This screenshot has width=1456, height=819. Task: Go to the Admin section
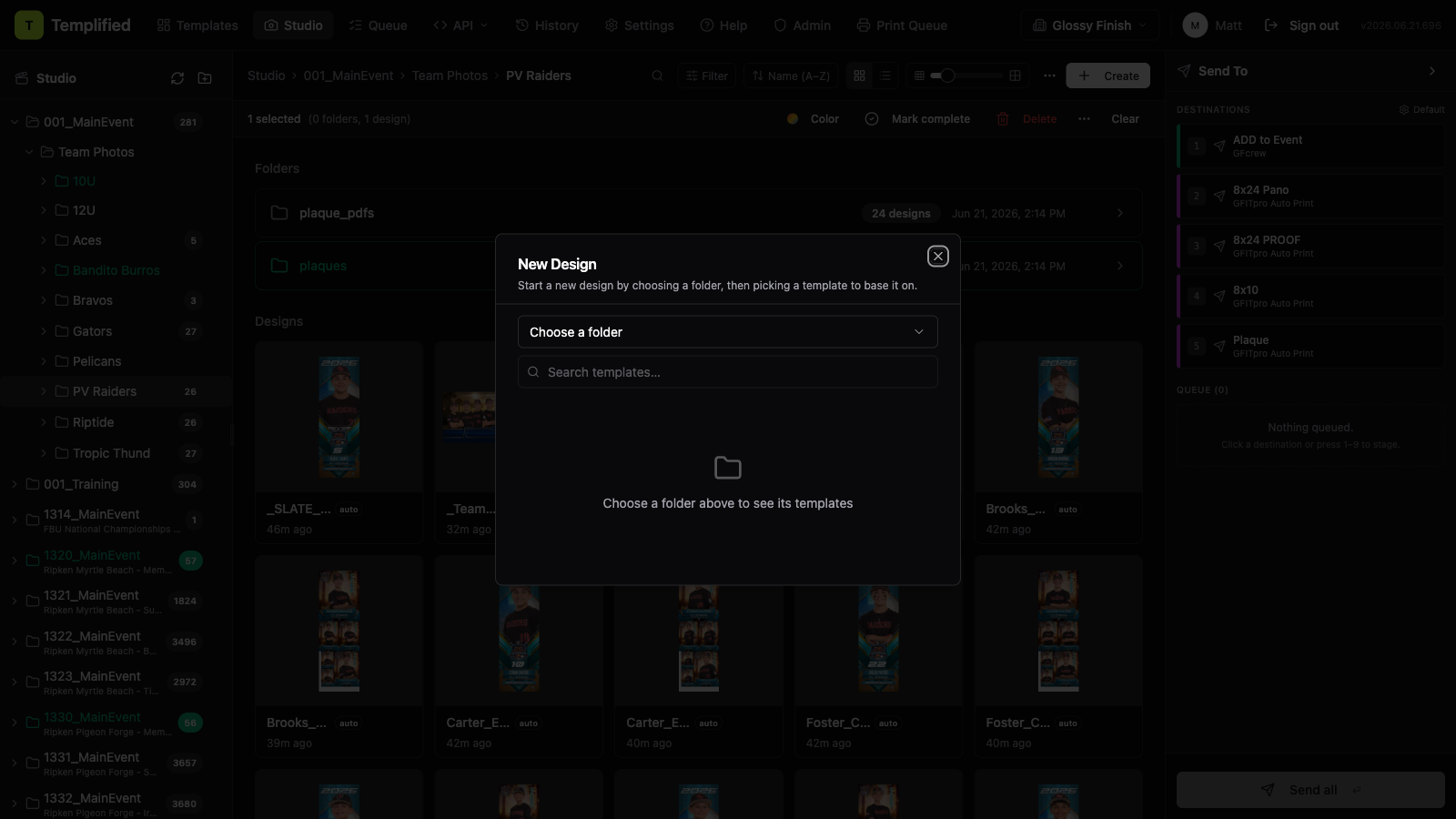(803, 25)
